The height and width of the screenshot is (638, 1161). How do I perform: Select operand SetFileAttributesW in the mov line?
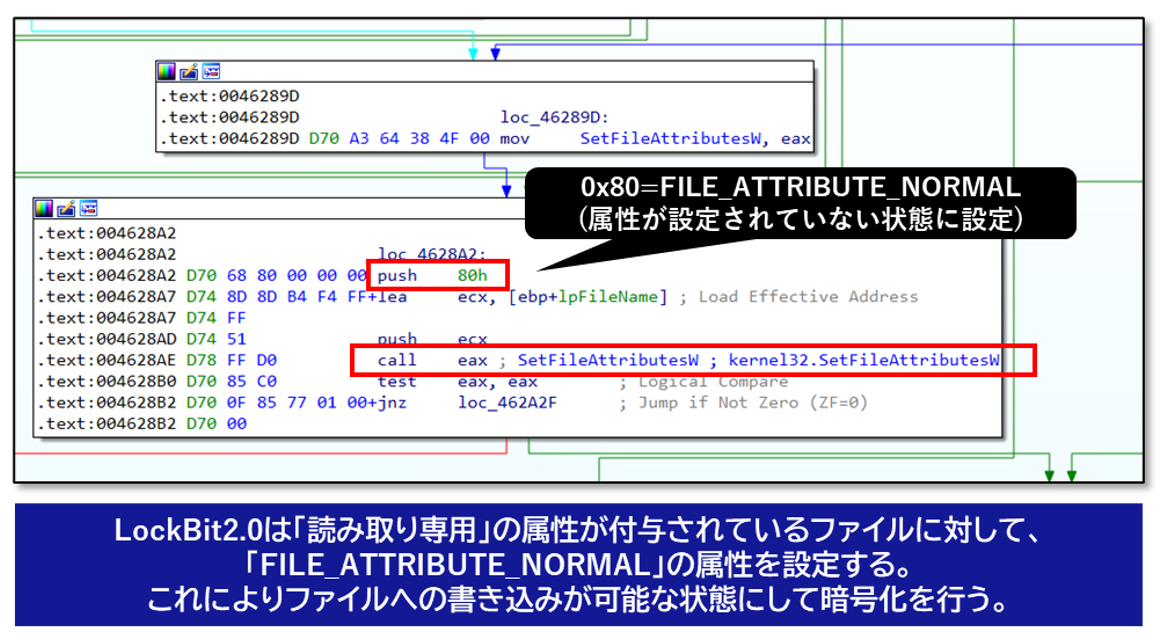[x=669, y=138]
